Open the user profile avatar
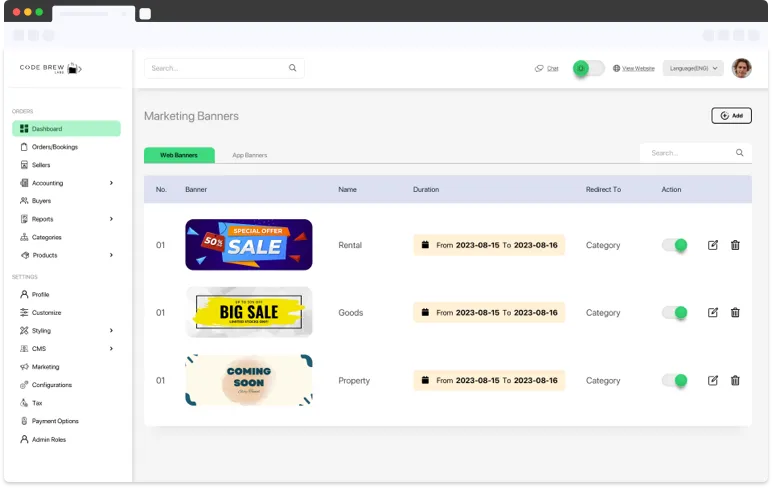This screenshot has width=772, height=488. 741,68
